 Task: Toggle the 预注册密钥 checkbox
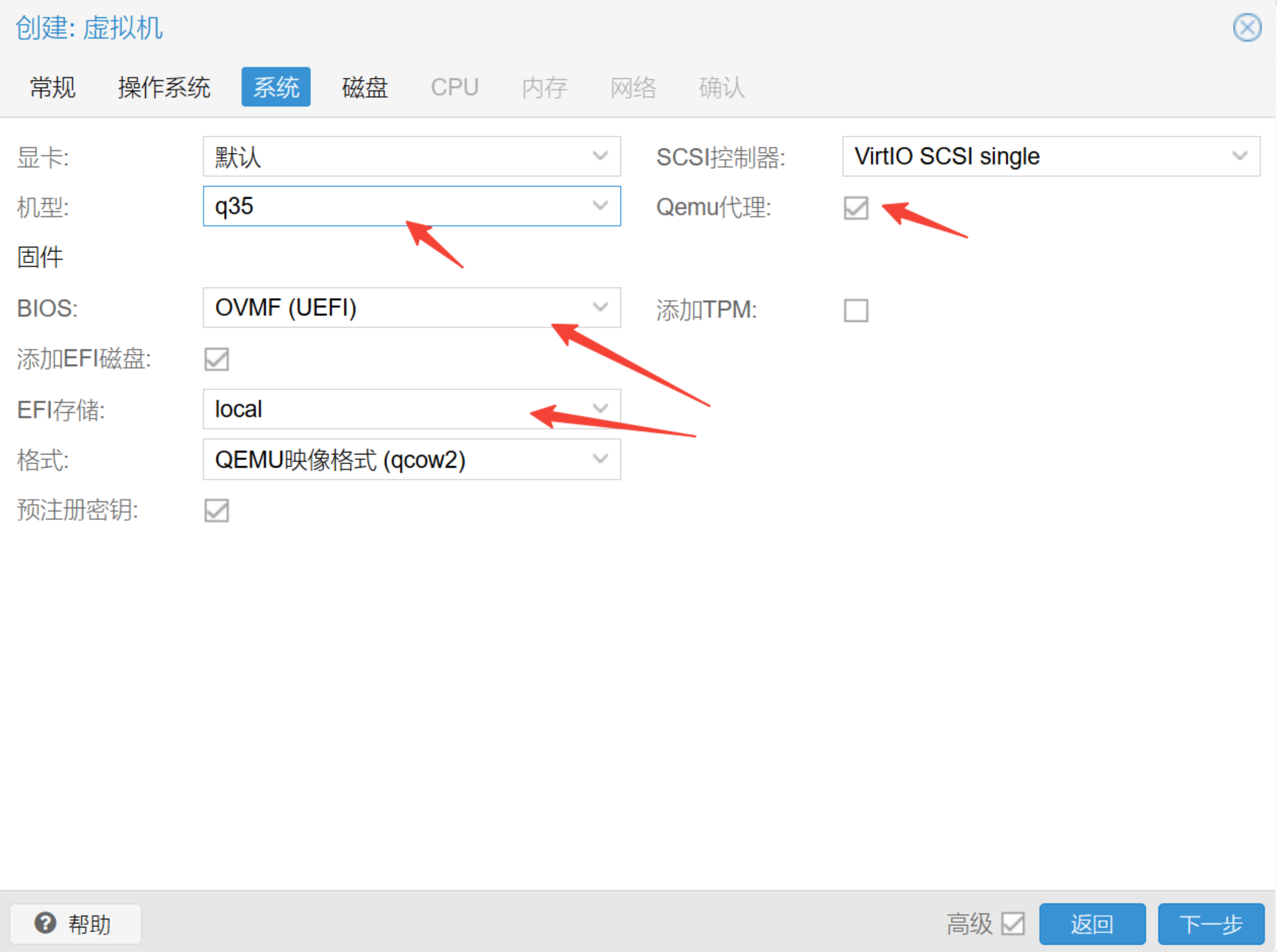point(217,510)
